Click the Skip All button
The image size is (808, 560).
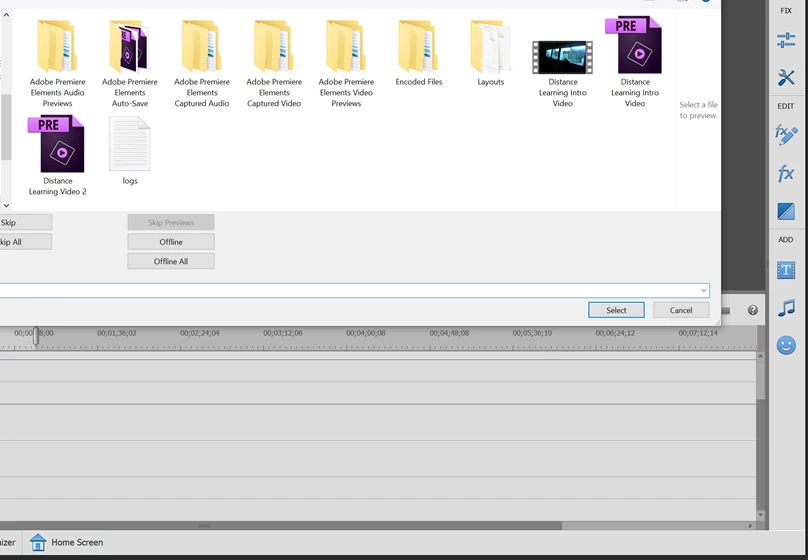click(25, 242)
